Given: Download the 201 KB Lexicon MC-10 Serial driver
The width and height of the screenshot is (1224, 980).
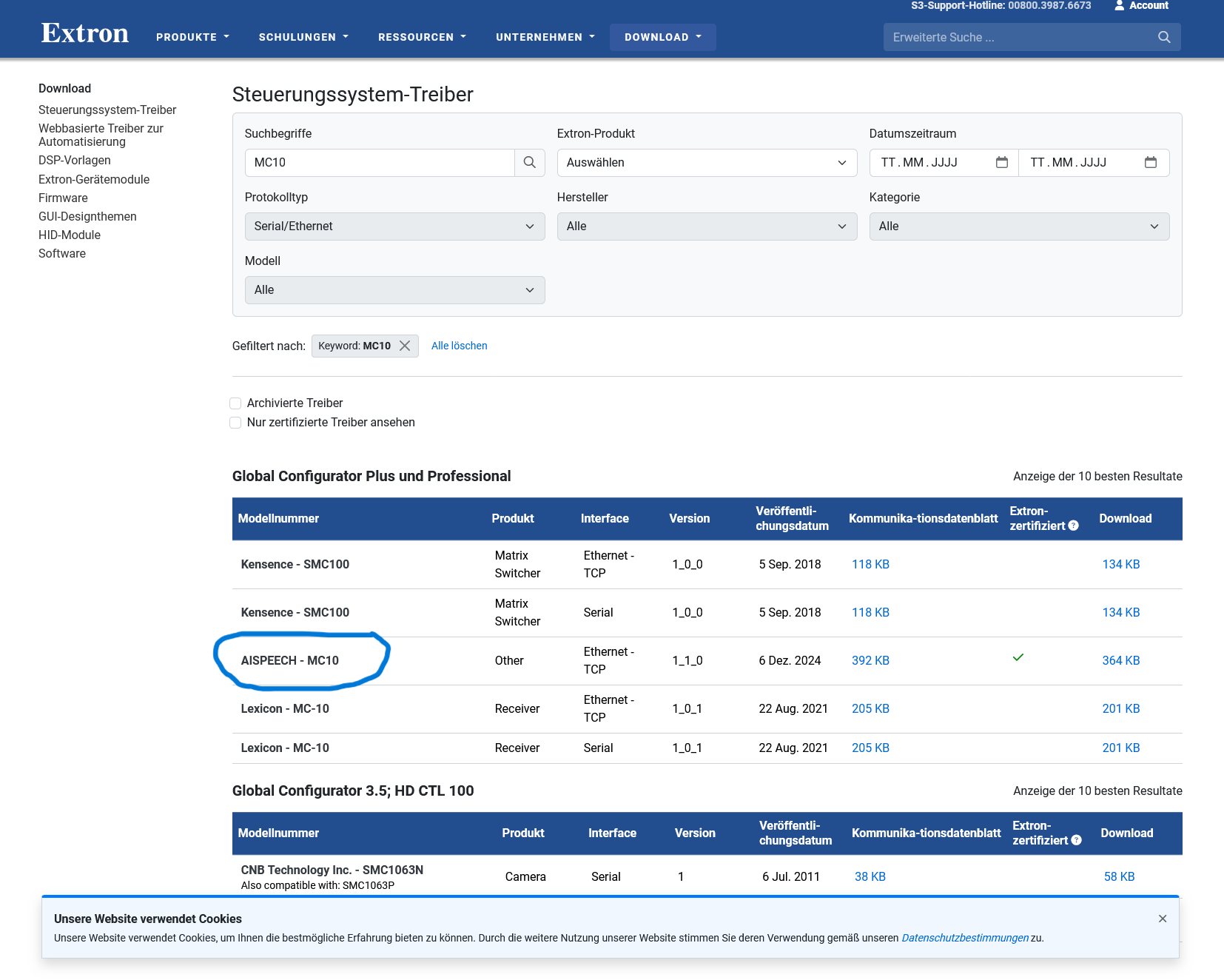Looking at the screenshot, I should (x=1121, y=748).
